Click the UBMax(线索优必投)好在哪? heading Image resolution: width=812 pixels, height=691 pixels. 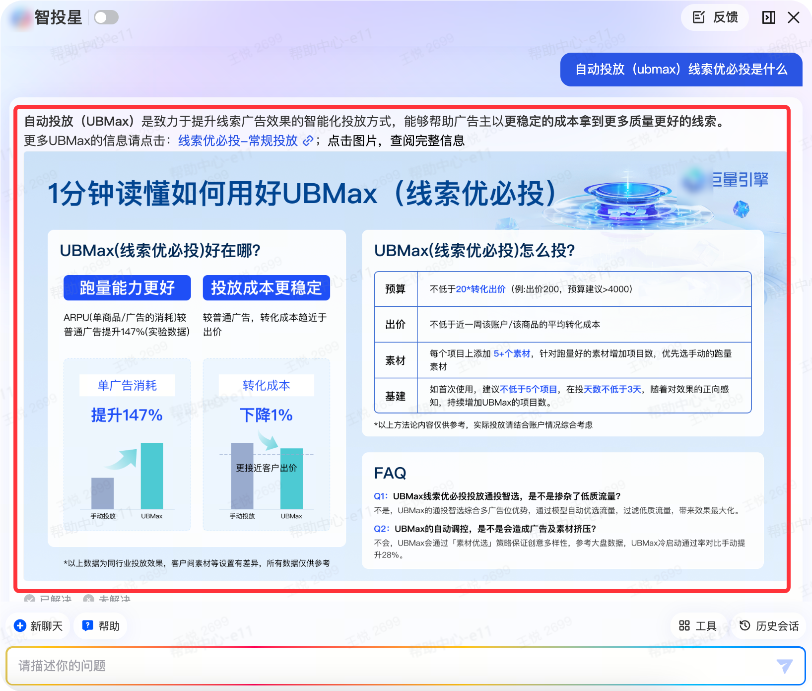(x=160, y=251)
